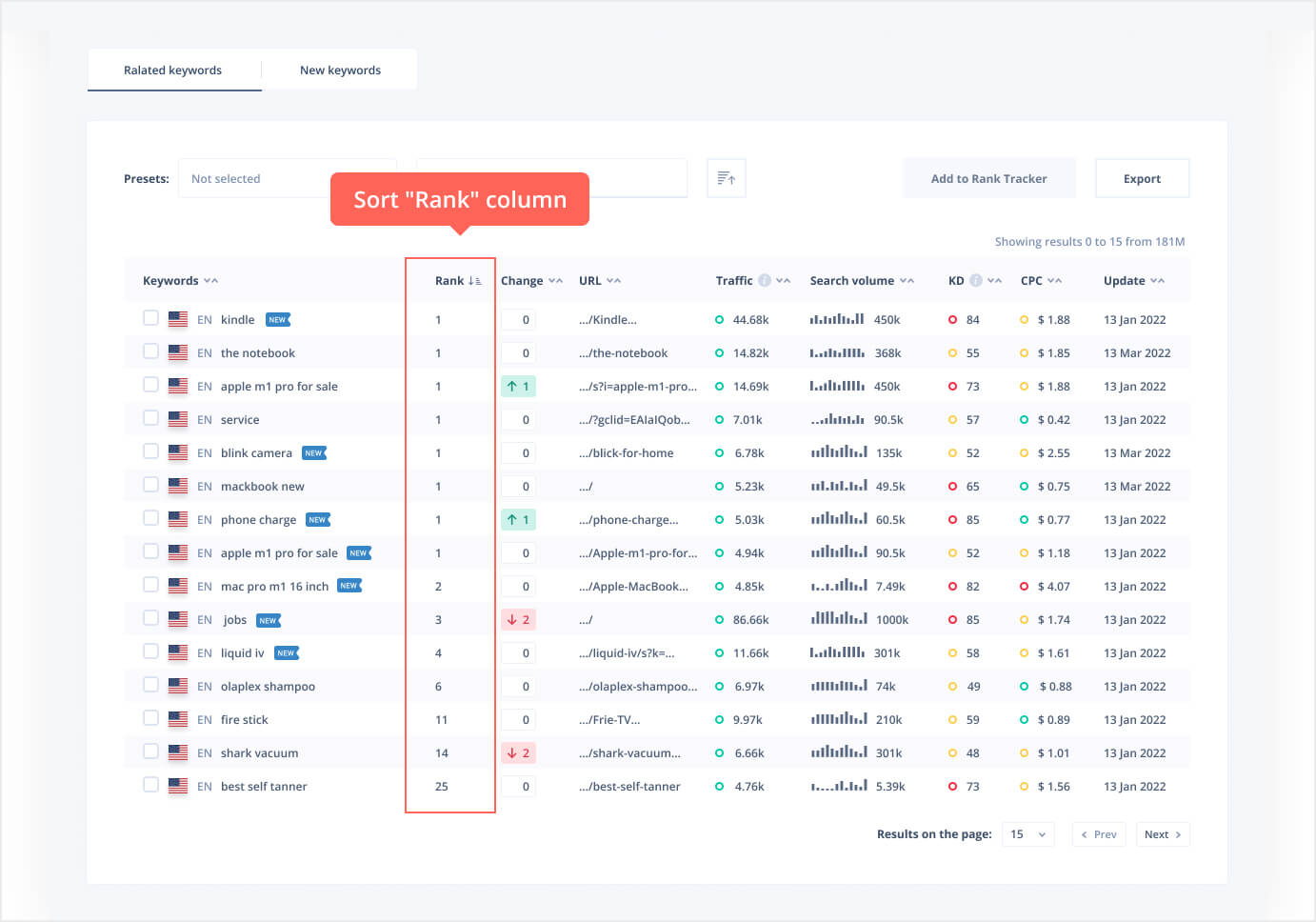Click the US flag icon in kindle row
The image size is (1316, 922).
[x=178, y=319]
